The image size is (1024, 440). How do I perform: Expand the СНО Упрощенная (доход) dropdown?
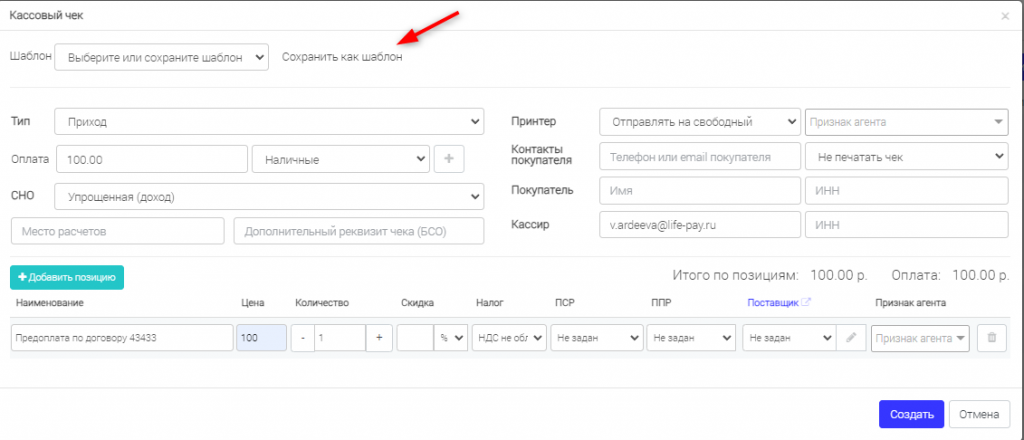coord(269,196)
